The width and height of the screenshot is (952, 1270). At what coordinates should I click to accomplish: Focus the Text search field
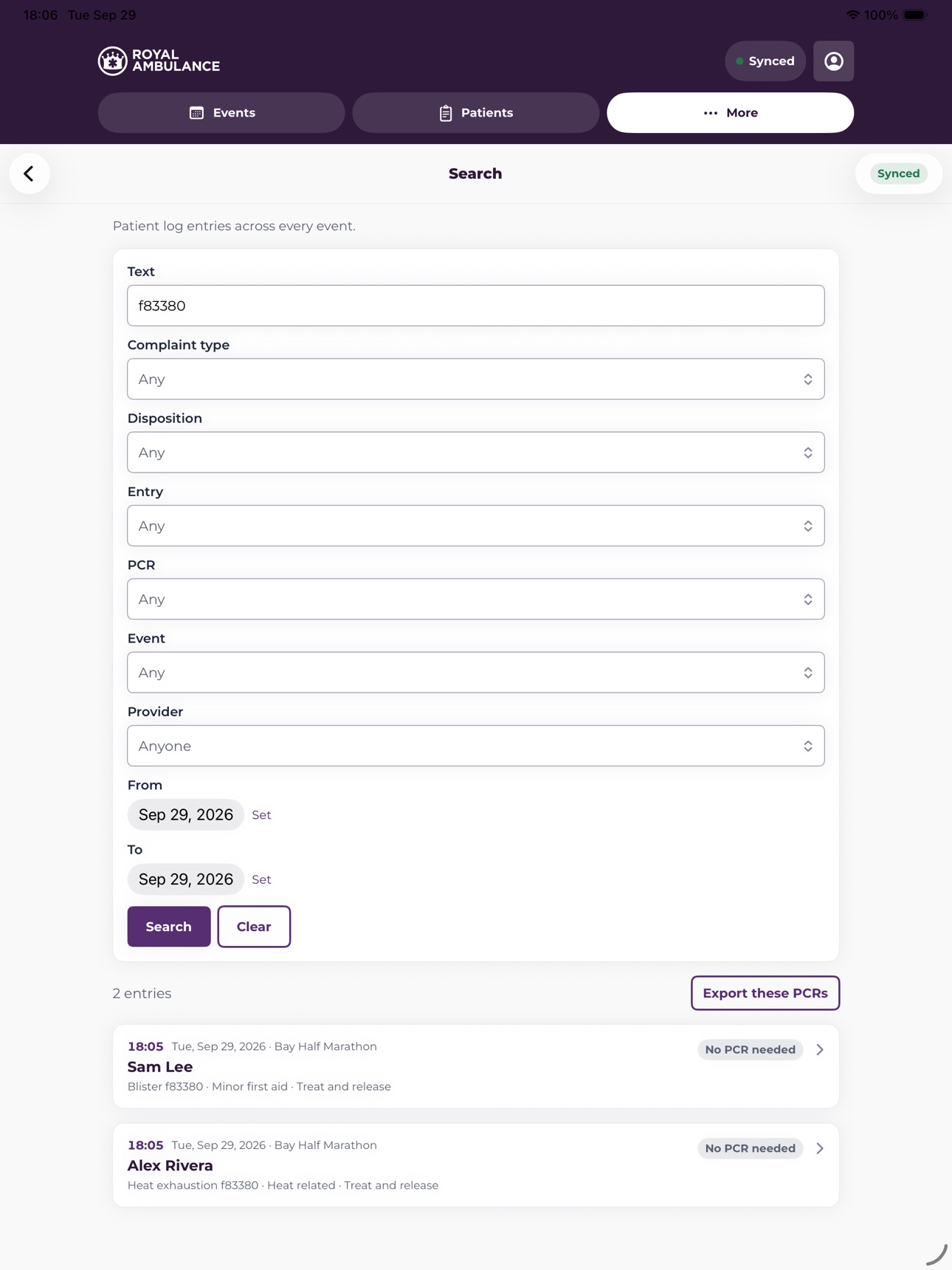[x=476, y=306]
